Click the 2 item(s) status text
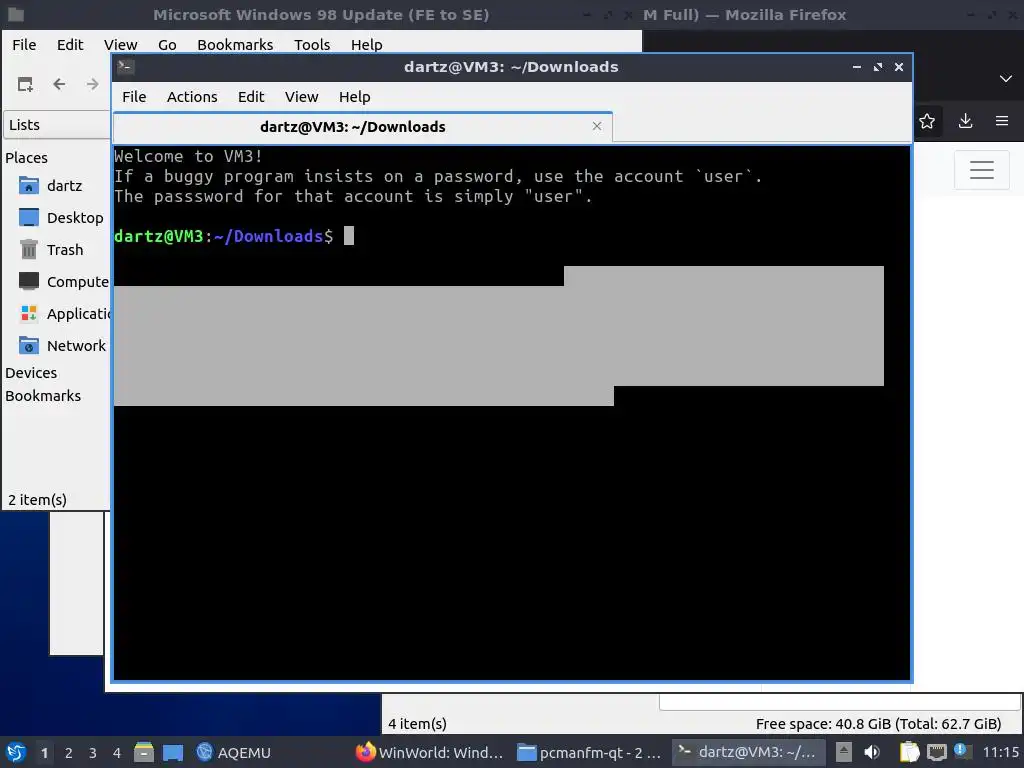The height and width of the screenshot is (768, 1024). point(37,500)
